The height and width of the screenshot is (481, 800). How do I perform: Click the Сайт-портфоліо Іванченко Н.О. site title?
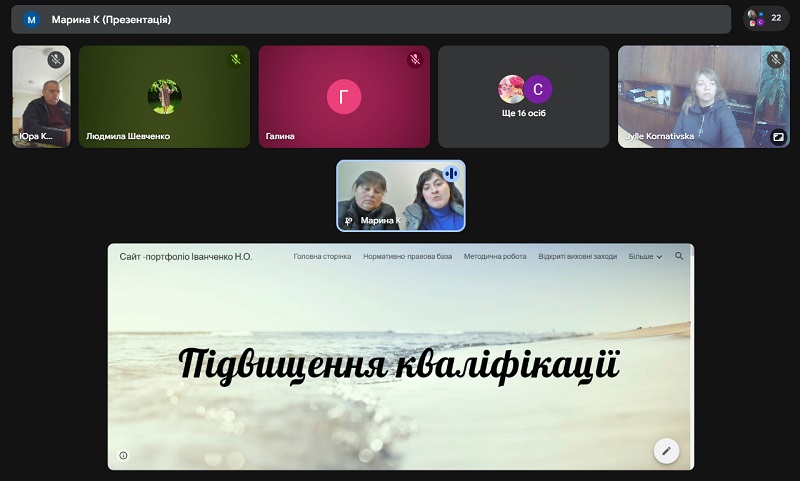pyautogui.click(x=186, y=257)
